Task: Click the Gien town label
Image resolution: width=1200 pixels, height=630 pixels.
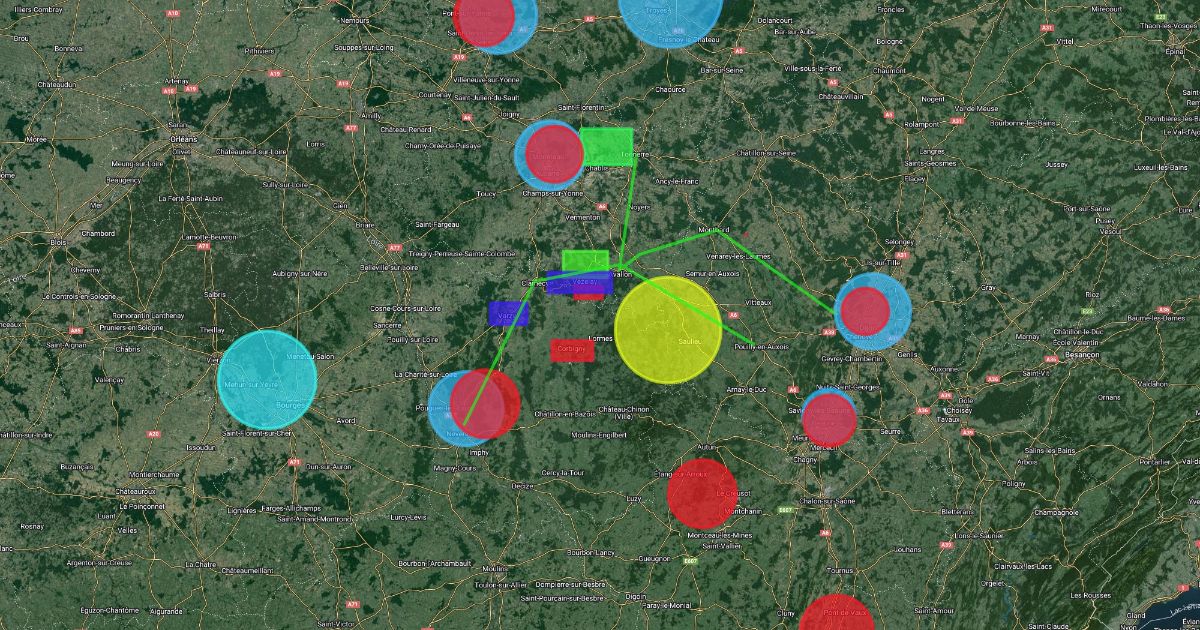Action: point(340,205)
